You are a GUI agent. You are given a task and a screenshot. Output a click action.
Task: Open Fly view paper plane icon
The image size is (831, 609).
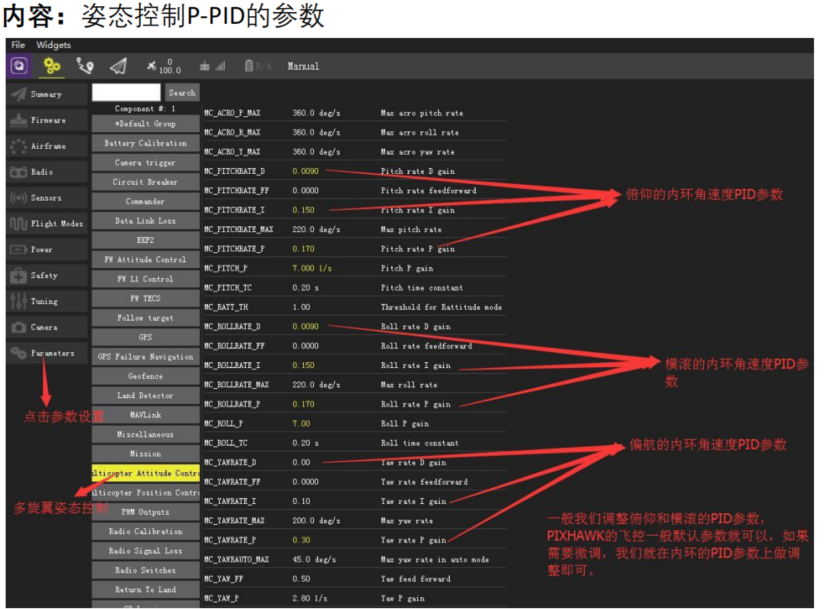(116, 64)
